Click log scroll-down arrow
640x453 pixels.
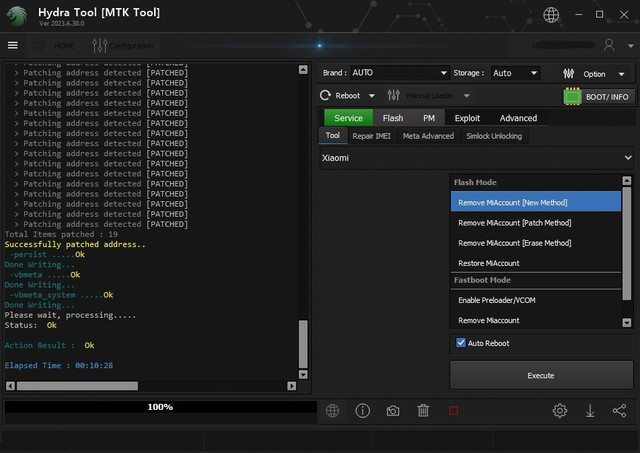coord(303,374)
